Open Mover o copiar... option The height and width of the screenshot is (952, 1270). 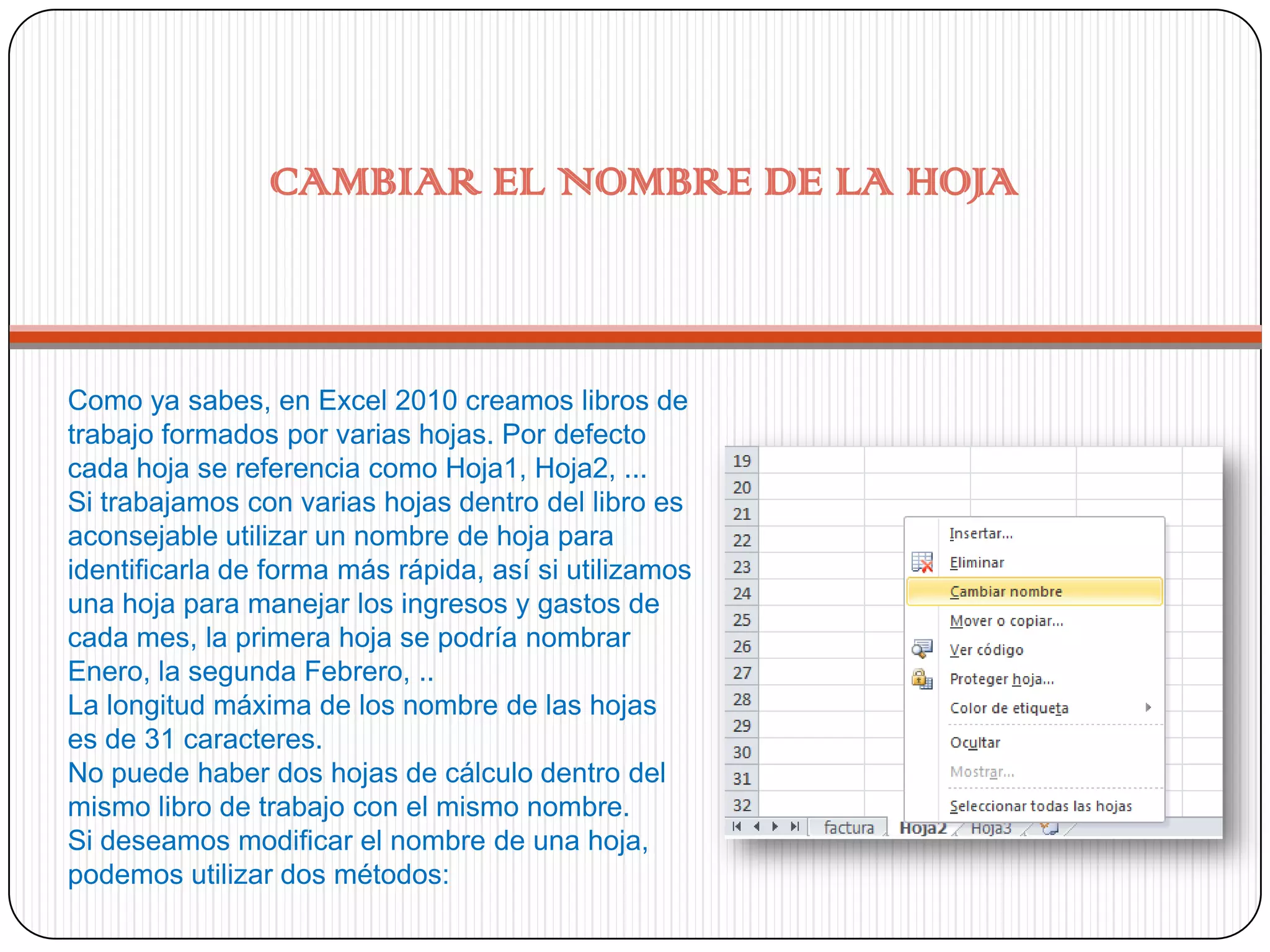point(1034,620)
